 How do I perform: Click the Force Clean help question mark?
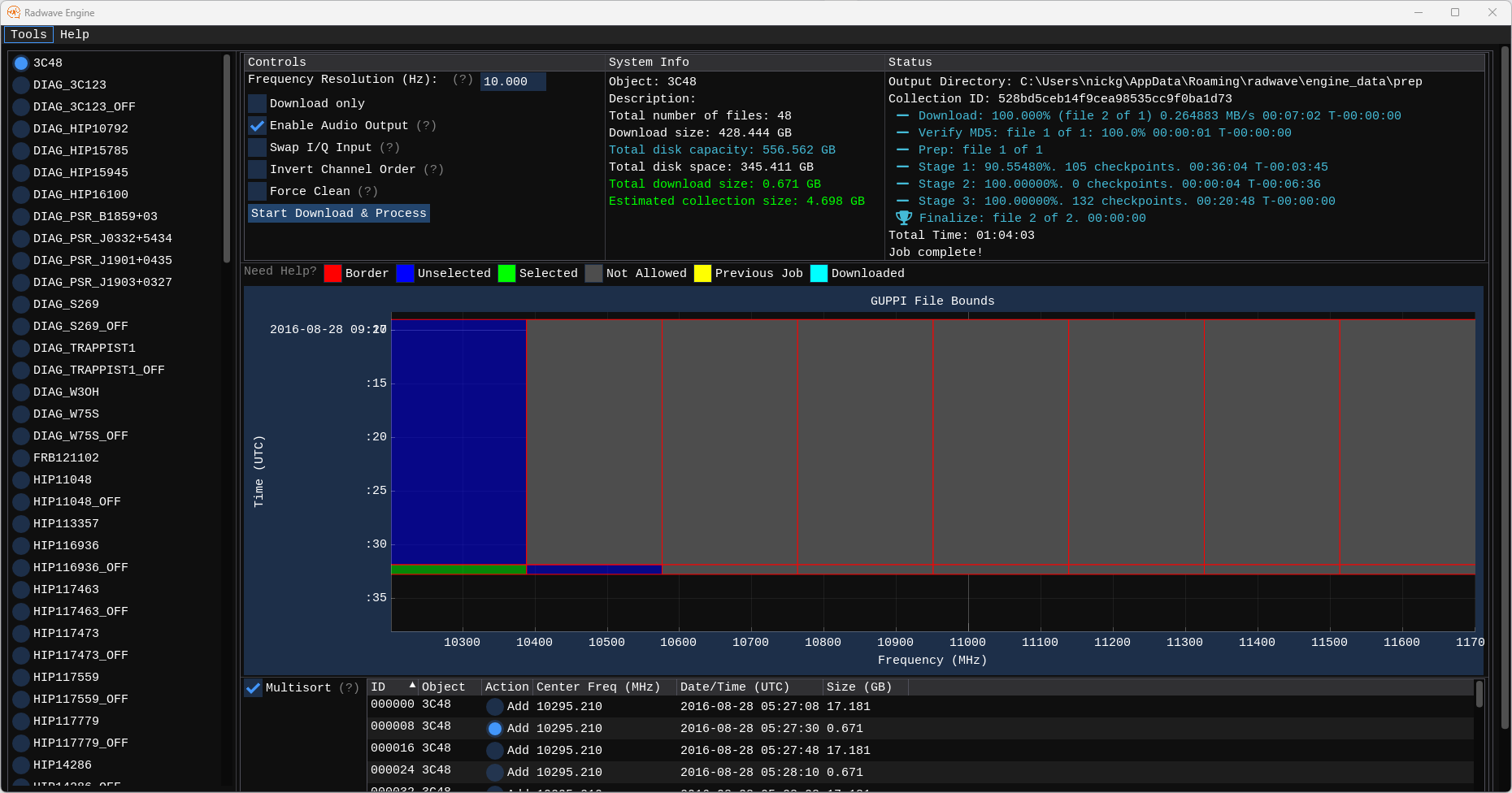[368, 192]
